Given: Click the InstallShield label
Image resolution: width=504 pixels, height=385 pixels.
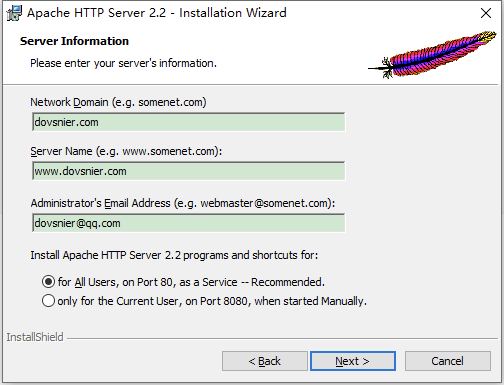Looking at the screenshot, I should 35,337.
